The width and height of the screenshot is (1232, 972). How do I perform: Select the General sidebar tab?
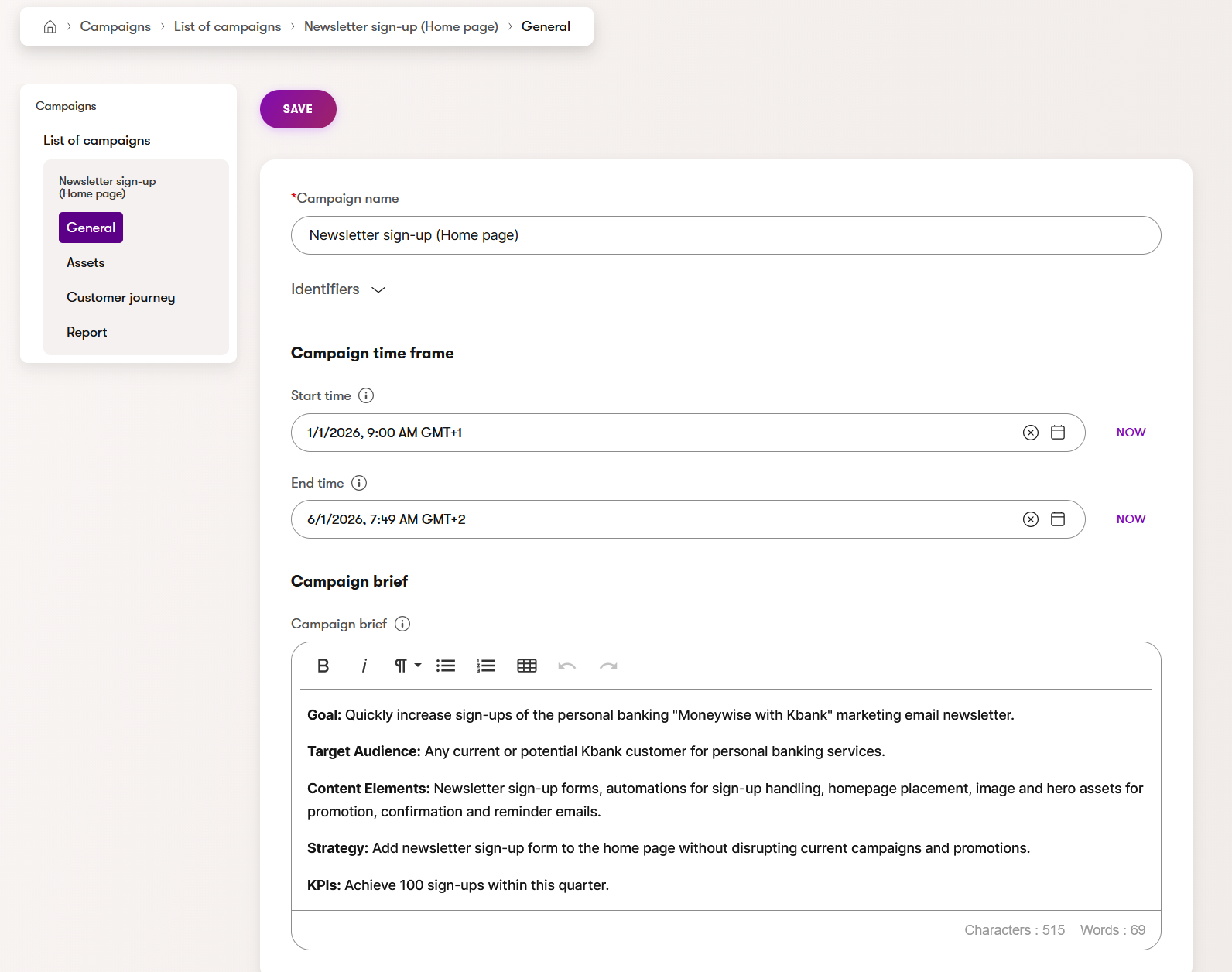(x=91, y=228)
